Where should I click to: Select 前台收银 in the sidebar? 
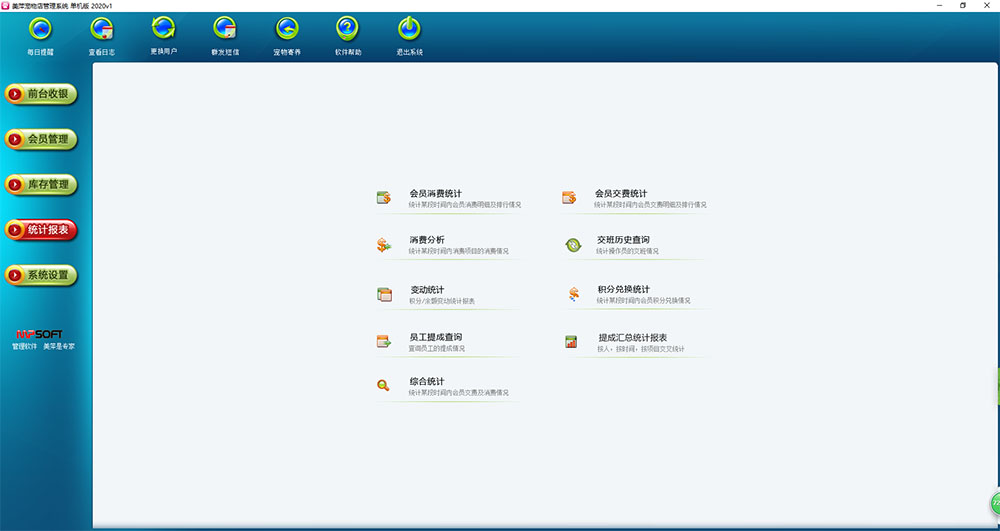[41, 94]
